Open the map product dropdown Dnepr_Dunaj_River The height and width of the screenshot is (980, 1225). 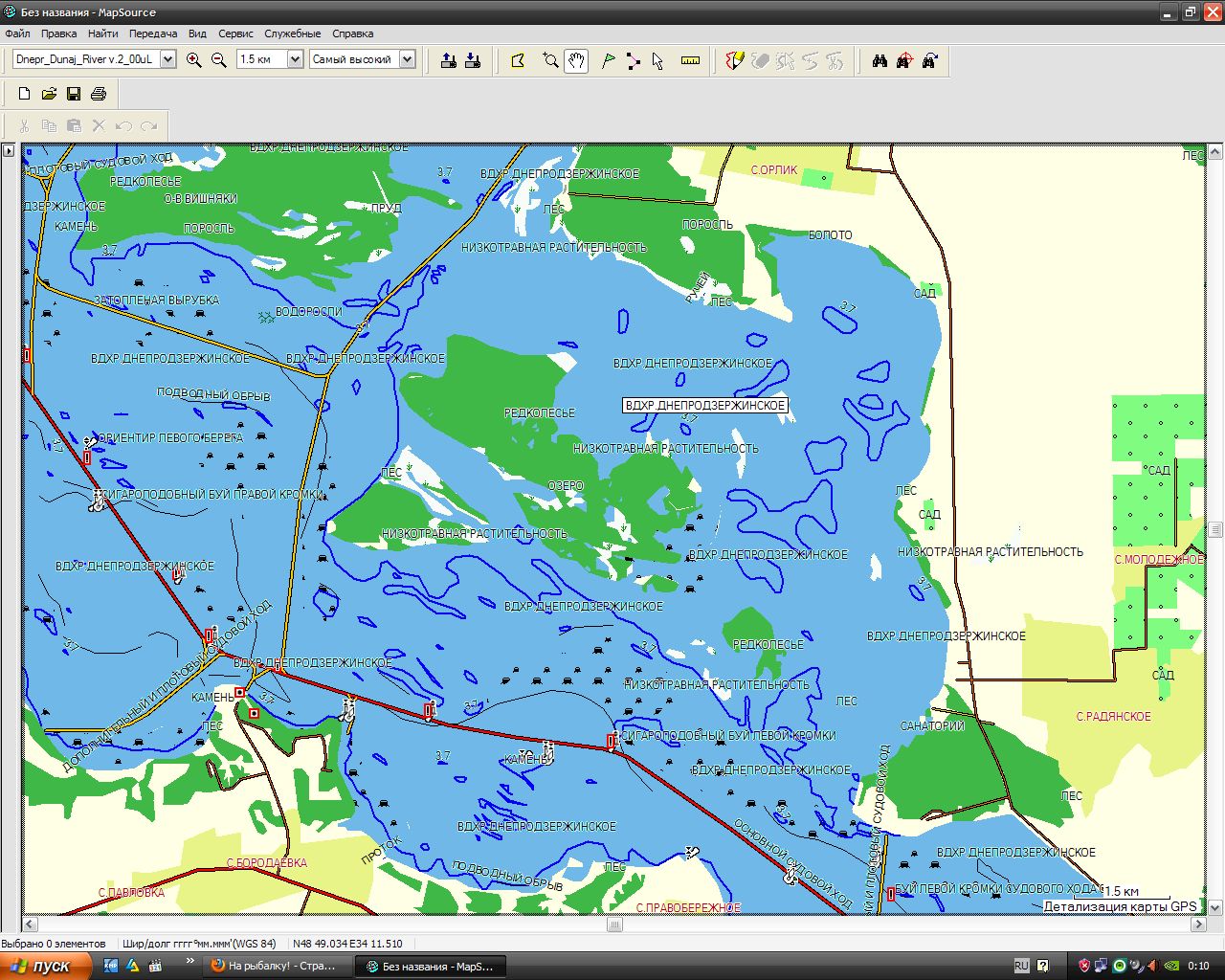click(168, 59)
